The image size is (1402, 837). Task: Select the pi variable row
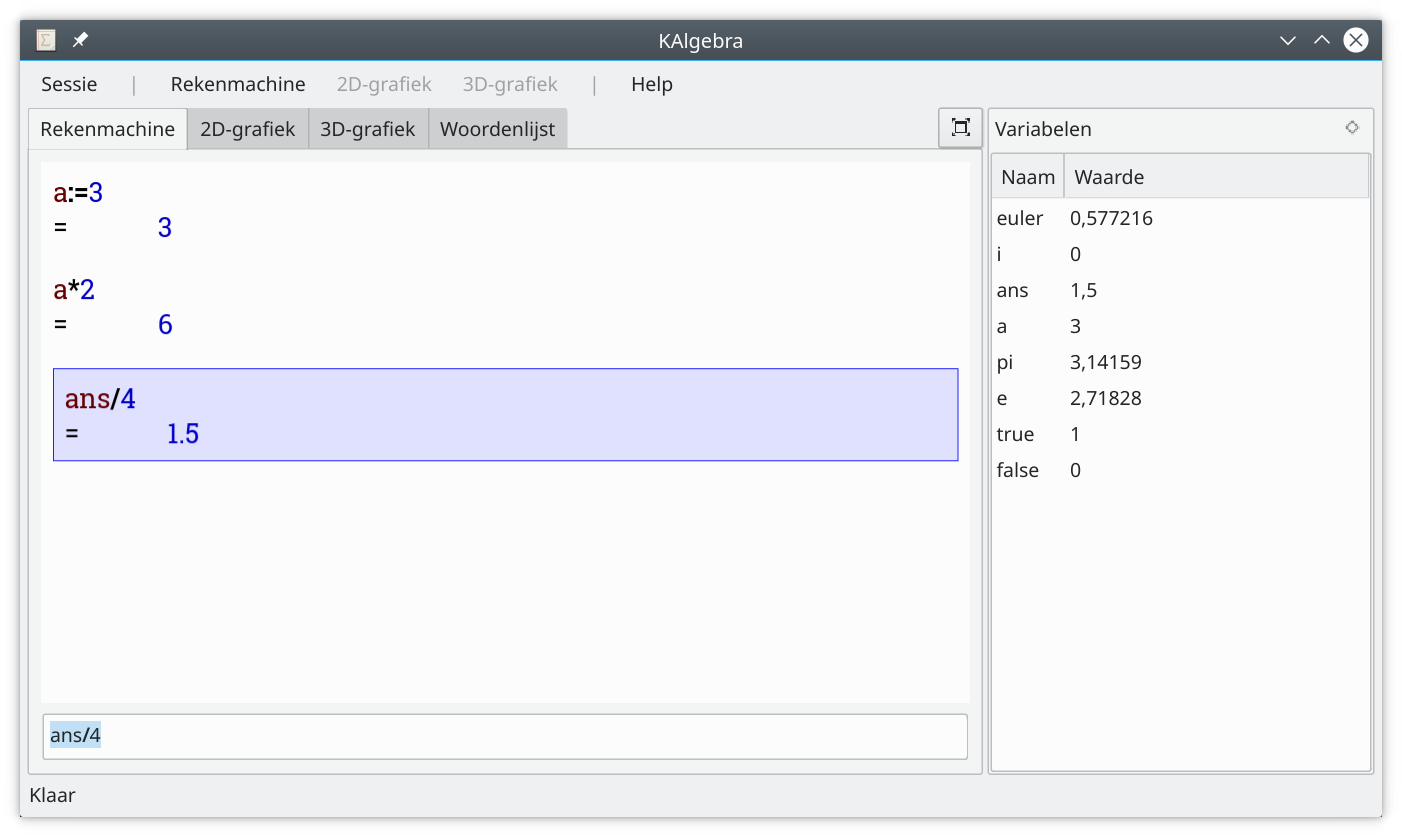[1180, 362]
